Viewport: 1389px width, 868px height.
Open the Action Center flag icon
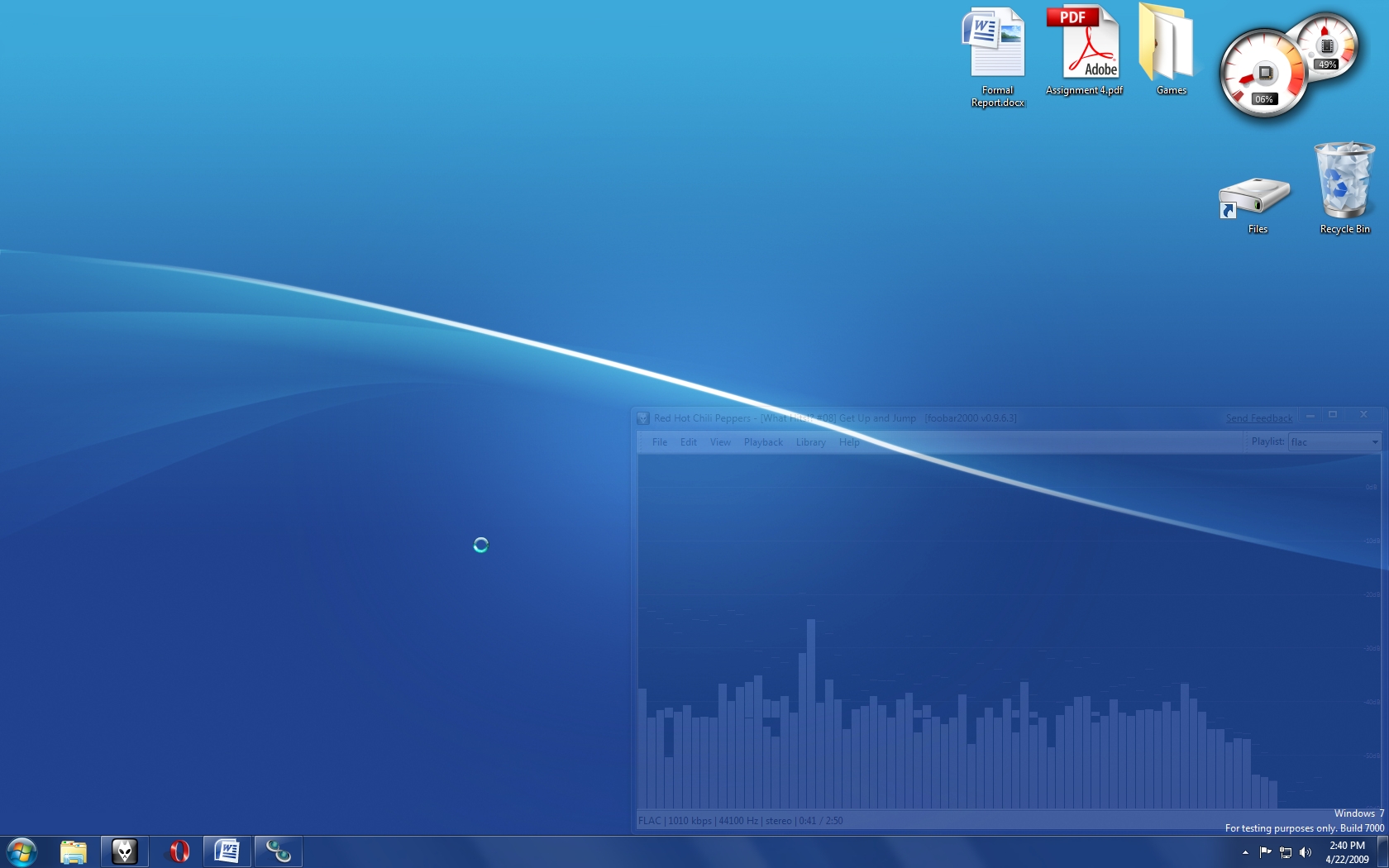(x=1265, y=852)
